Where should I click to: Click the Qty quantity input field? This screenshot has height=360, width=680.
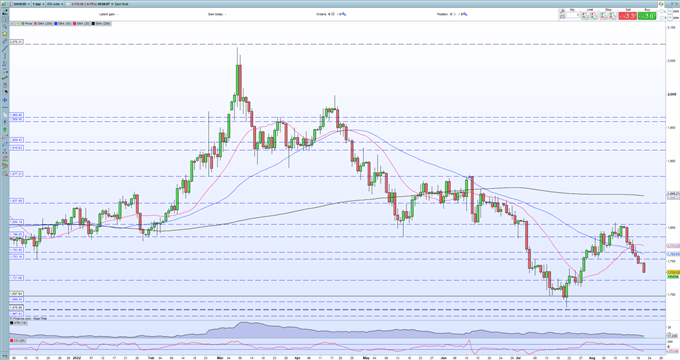pyautogui.click(x=572, y=15)
